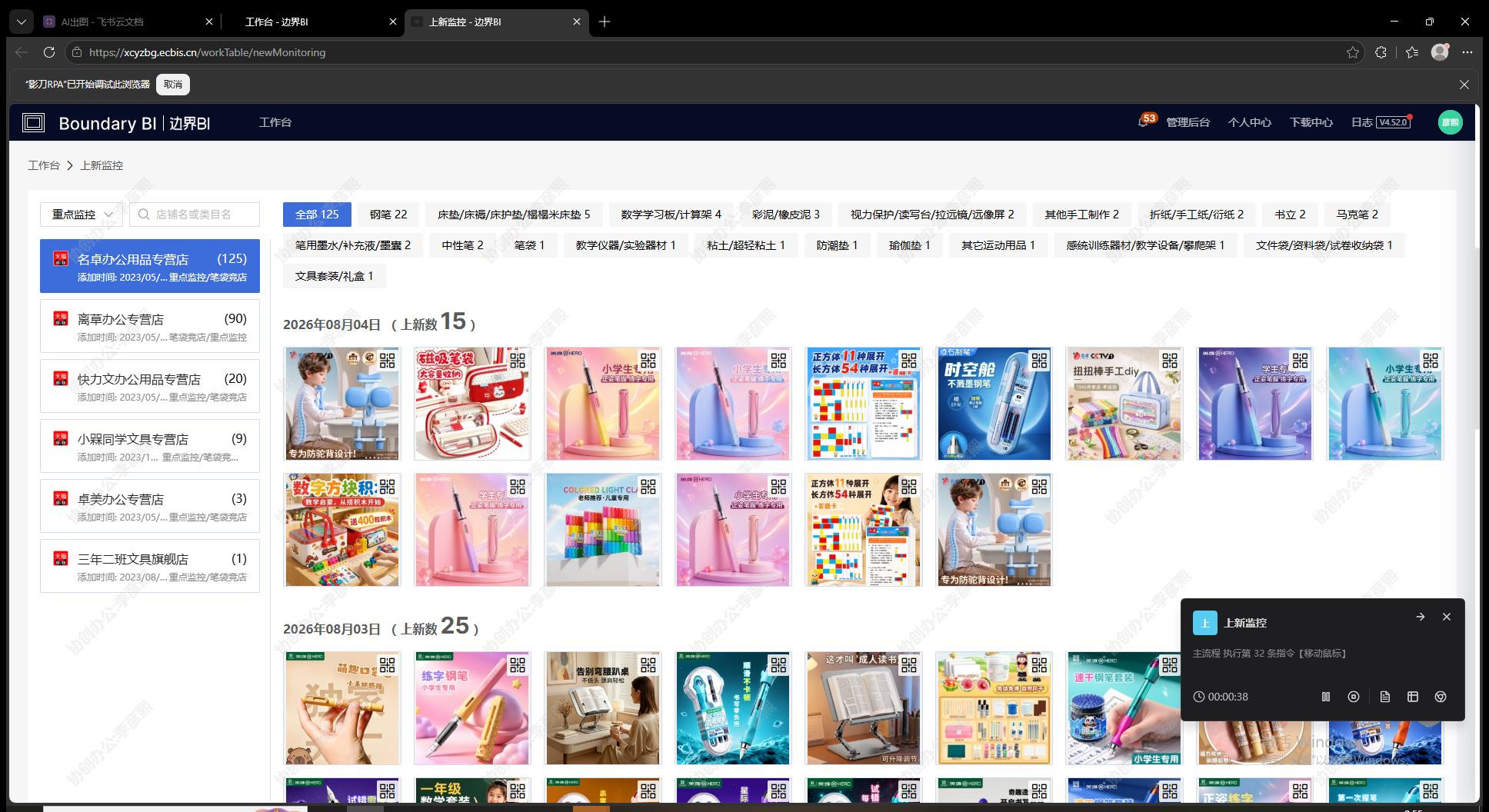This screenshot has height=812, width=1489.
Task: Open browser settings and more menu
Action: click(x=1467, y=52)
